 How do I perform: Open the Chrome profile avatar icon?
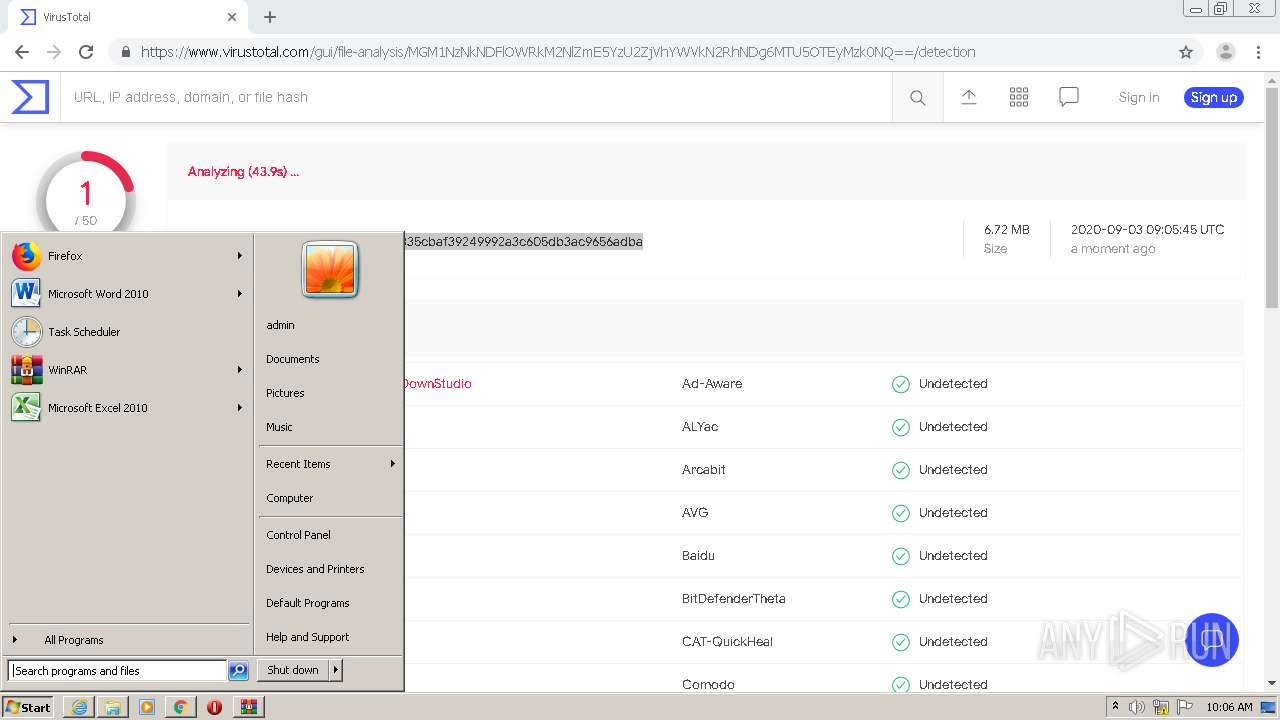(1225, 52)
